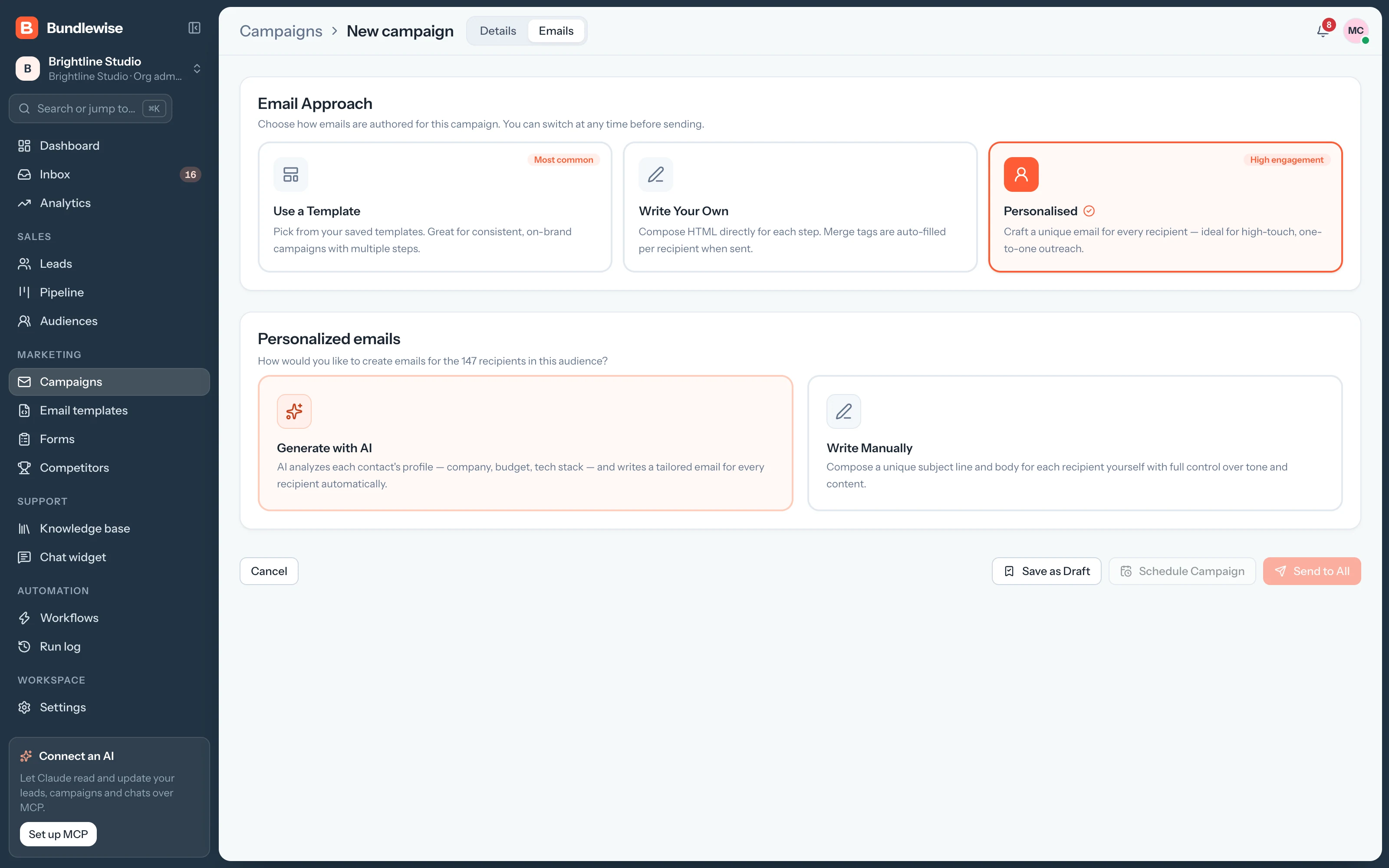Open Workflows in the sidebar
1389x868 pixels.
click(109, 618)
